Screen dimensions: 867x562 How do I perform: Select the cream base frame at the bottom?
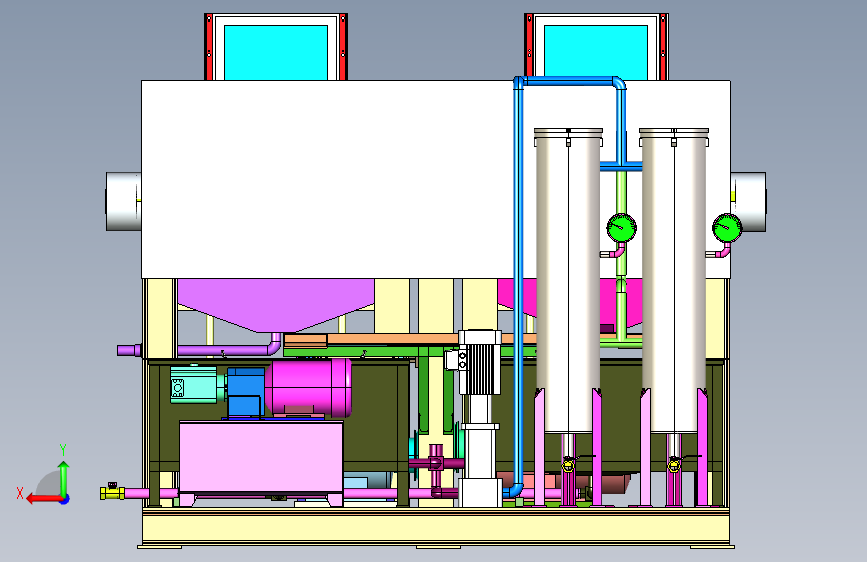click(436, 527)
